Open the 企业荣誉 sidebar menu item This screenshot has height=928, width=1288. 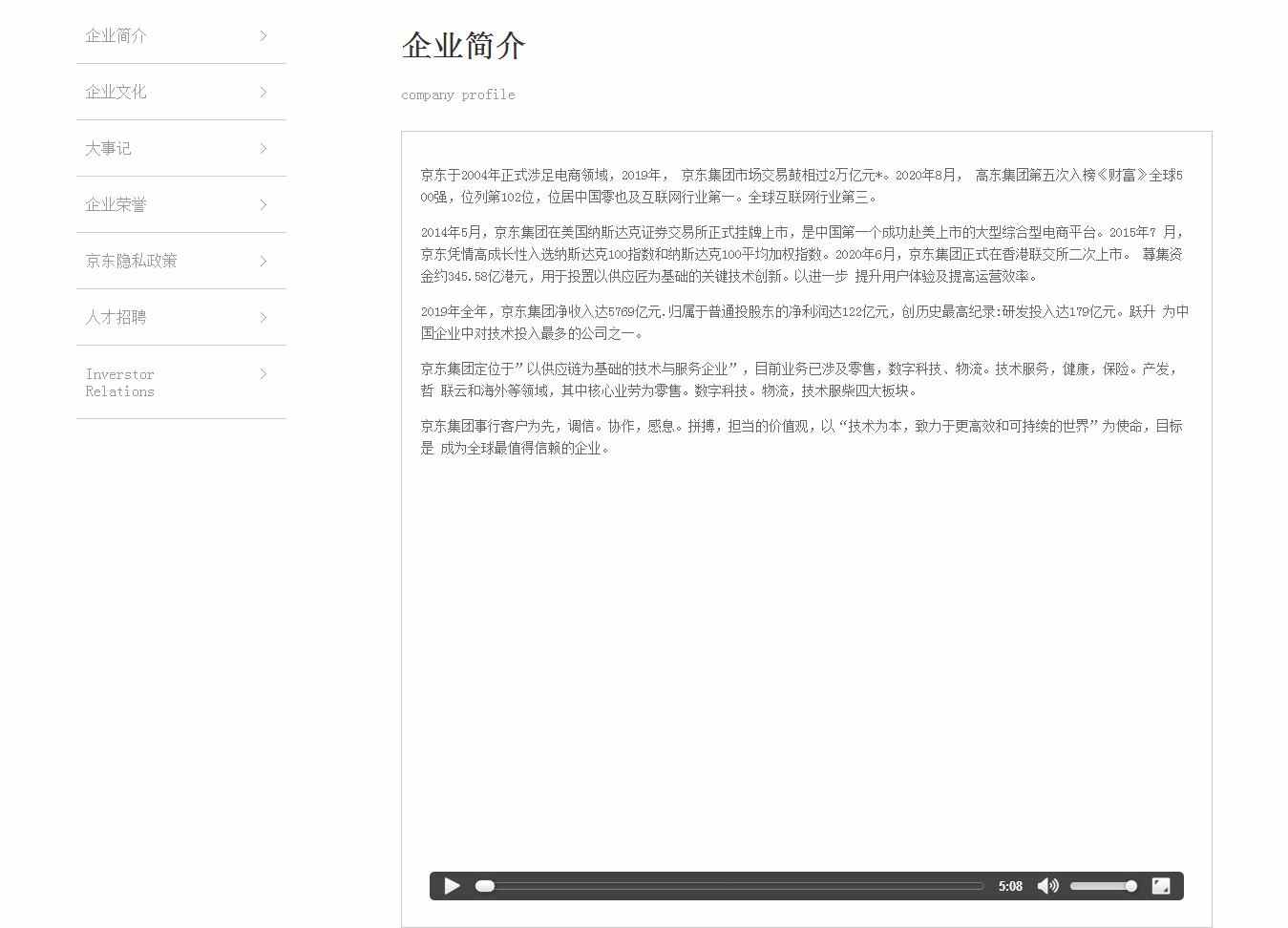click(x=181, y=204)
